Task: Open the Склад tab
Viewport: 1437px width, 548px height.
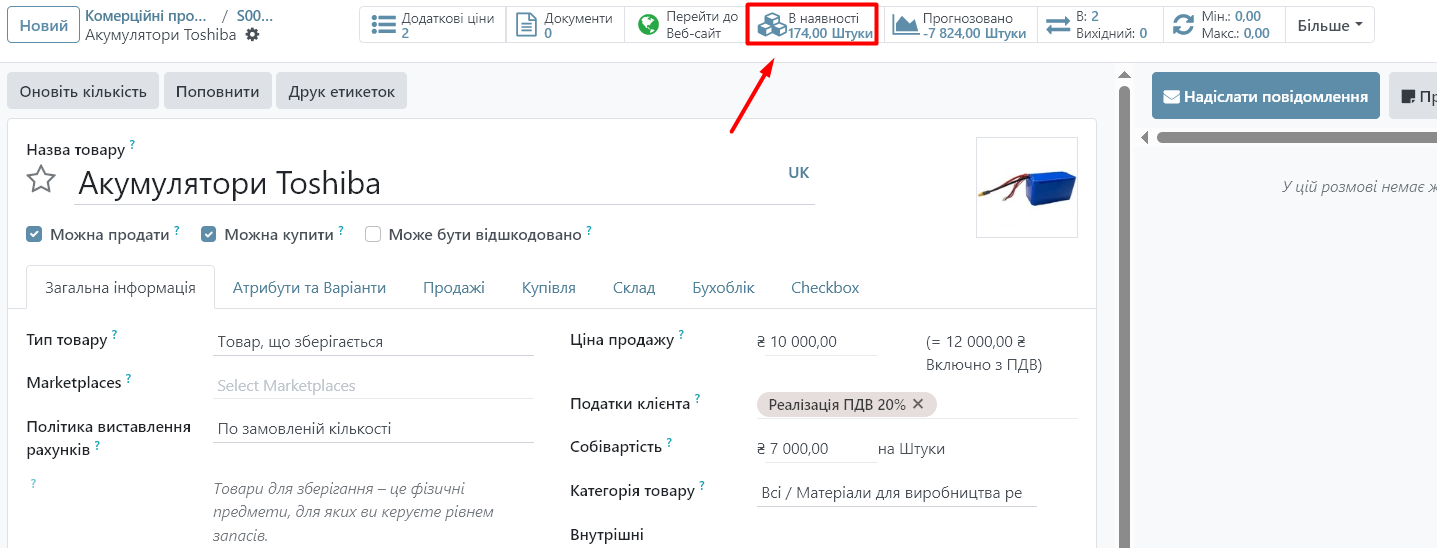Action: (634, 287)
